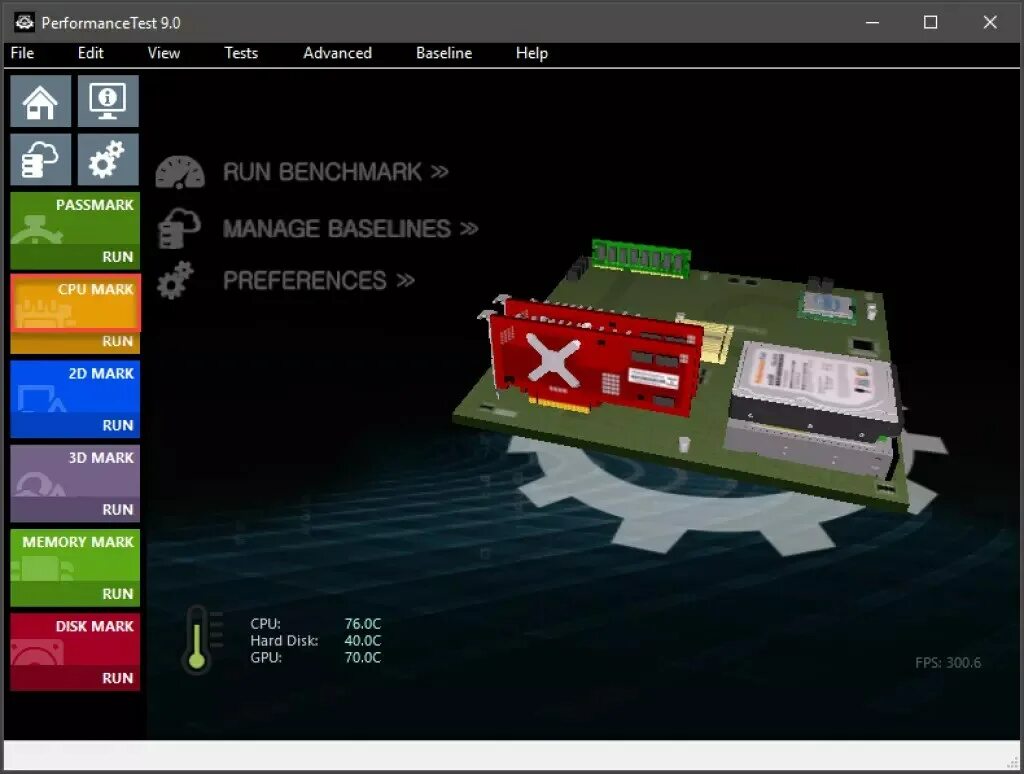Image resolution: width=1024 pixels, height=774 pixels.
Task: Open the System Information monitor icon
Action: pyautogui.click(x=108, y=101)
